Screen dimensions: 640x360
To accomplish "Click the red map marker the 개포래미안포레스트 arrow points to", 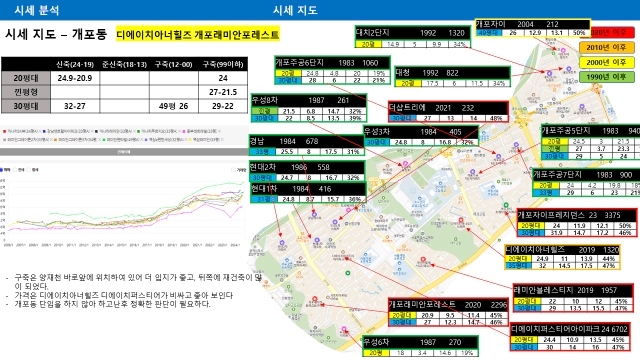I will tap(315, 299).
